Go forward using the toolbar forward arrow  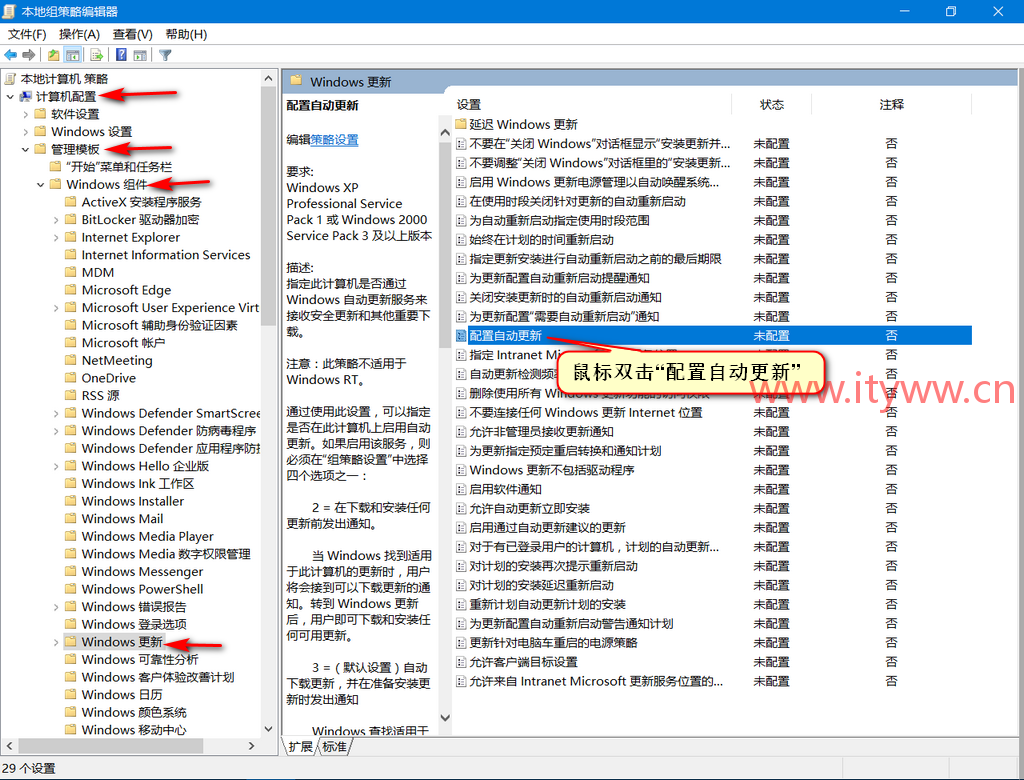[29, 56]
